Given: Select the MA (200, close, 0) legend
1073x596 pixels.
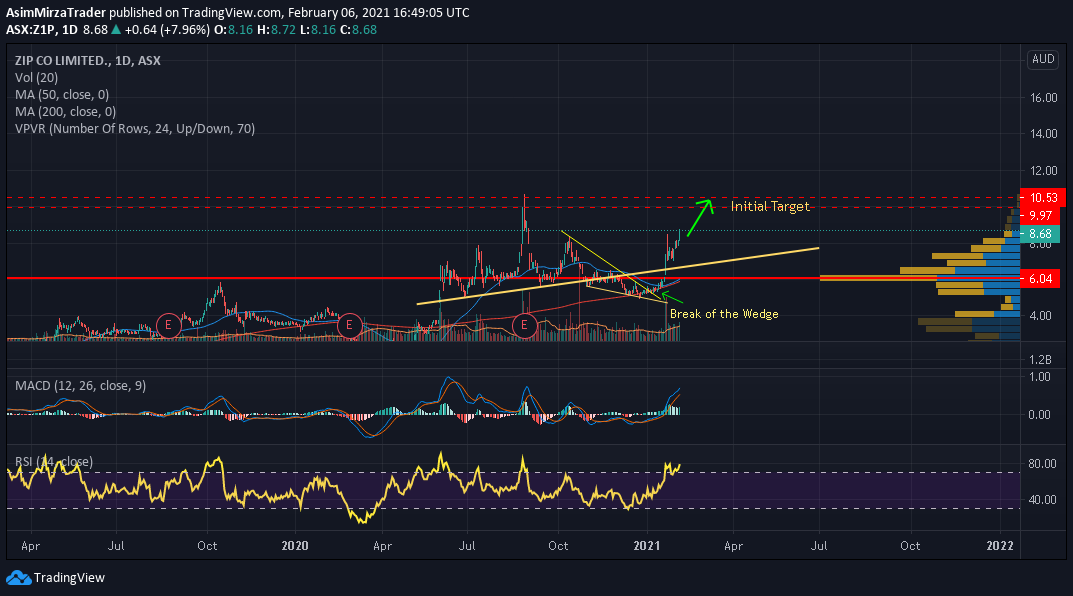Looking at the screenshot, I should pyautogui.click(x=65, y=112).
